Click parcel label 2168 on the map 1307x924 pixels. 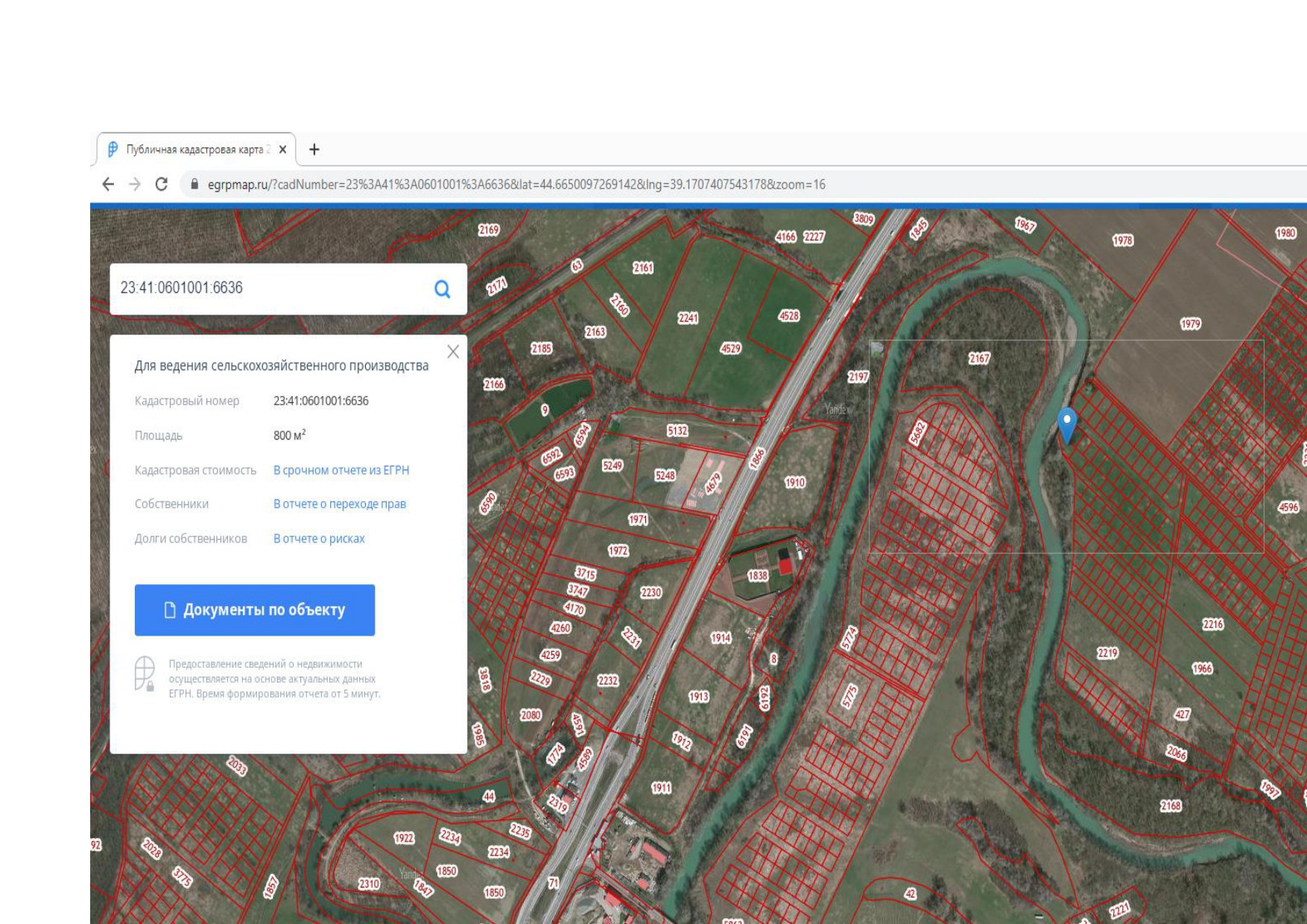click(x=1171, y=806)
